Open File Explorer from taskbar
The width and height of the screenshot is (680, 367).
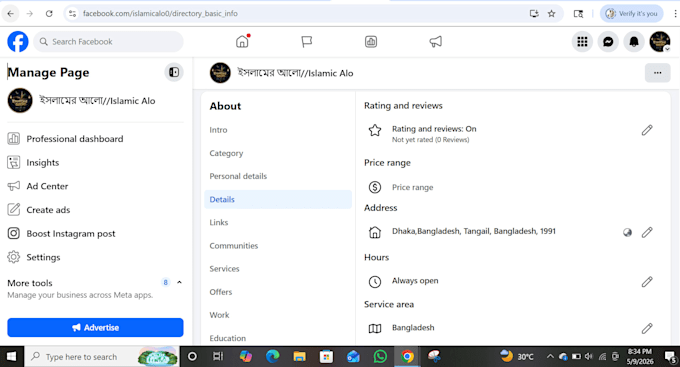[299, 357]
